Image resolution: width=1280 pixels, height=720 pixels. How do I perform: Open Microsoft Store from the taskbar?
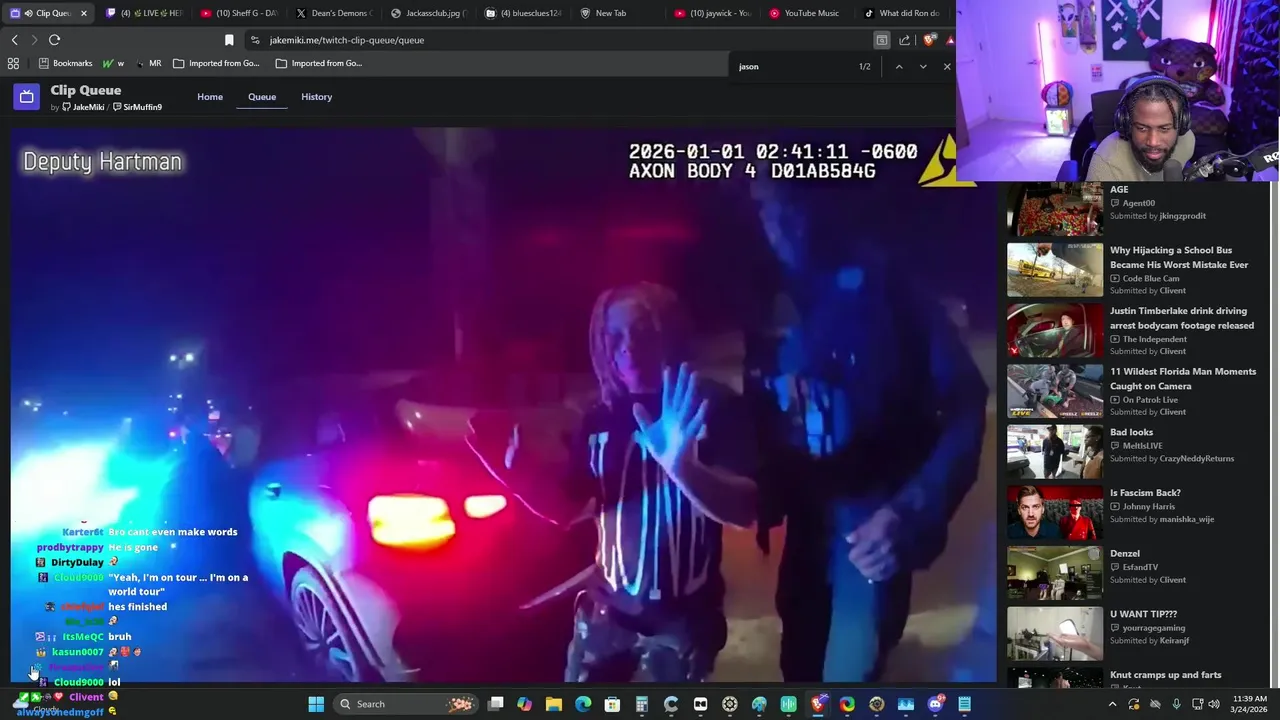tap(612, 704)
